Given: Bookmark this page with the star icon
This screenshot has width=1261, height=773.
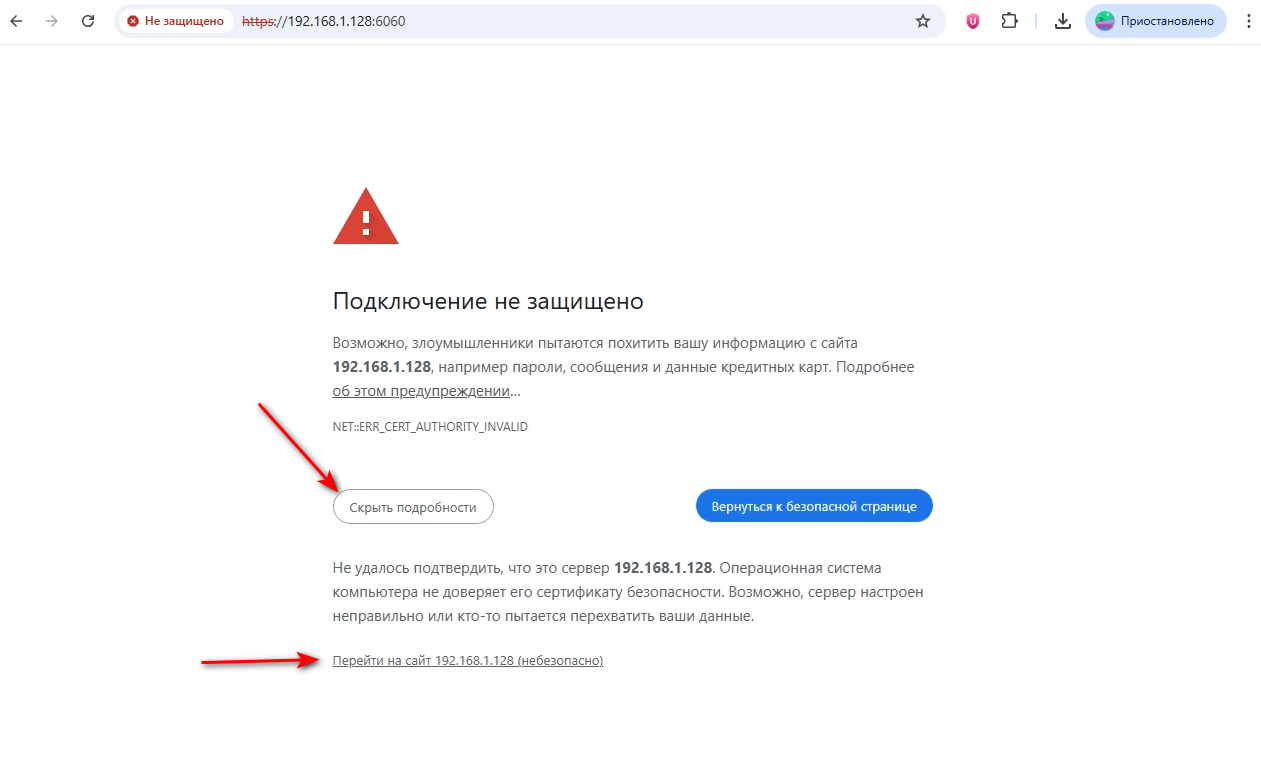Looking at the screenshot, I should [923, 21].
